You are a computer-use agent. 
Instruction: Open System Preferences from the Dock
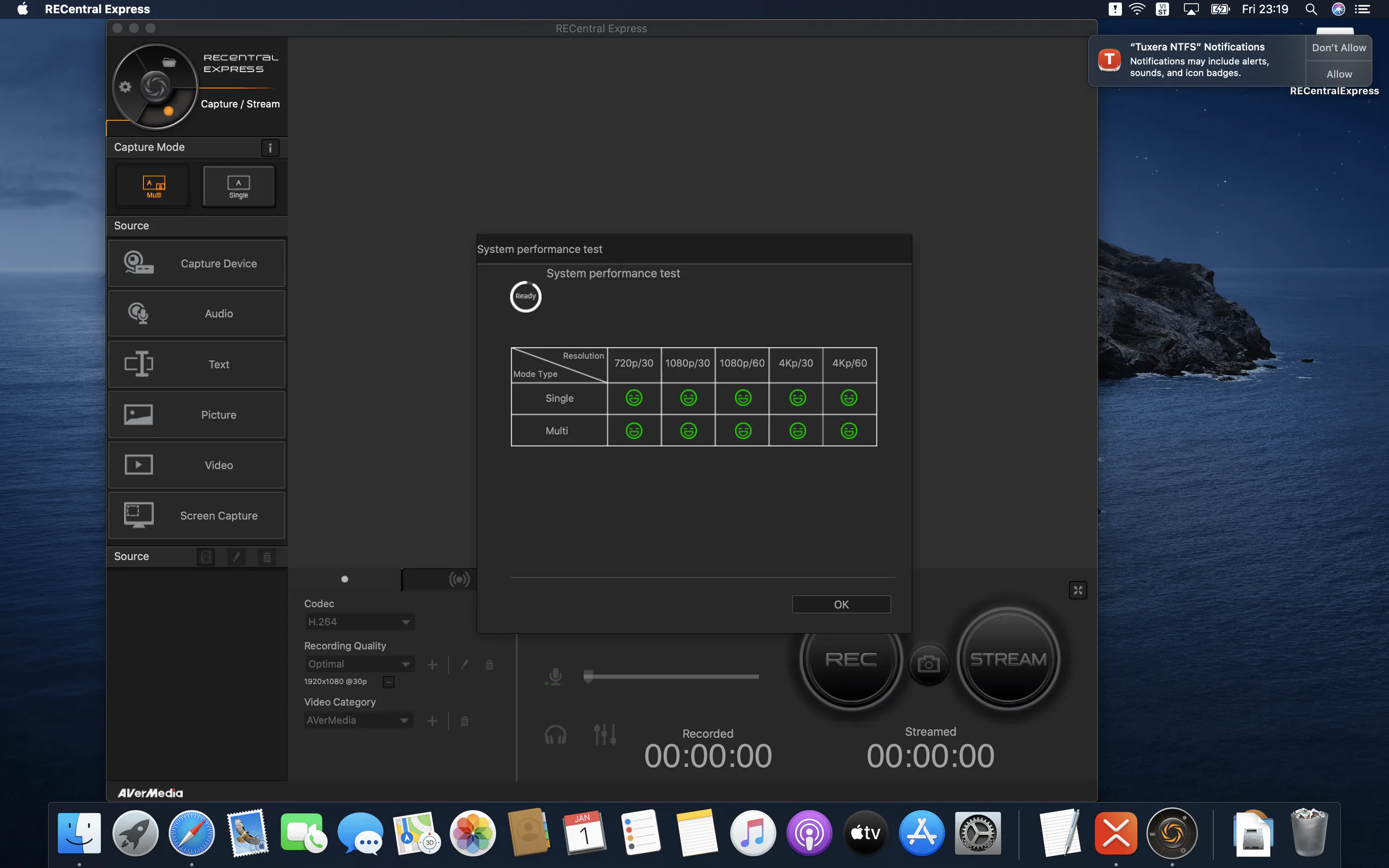[978, 833]
